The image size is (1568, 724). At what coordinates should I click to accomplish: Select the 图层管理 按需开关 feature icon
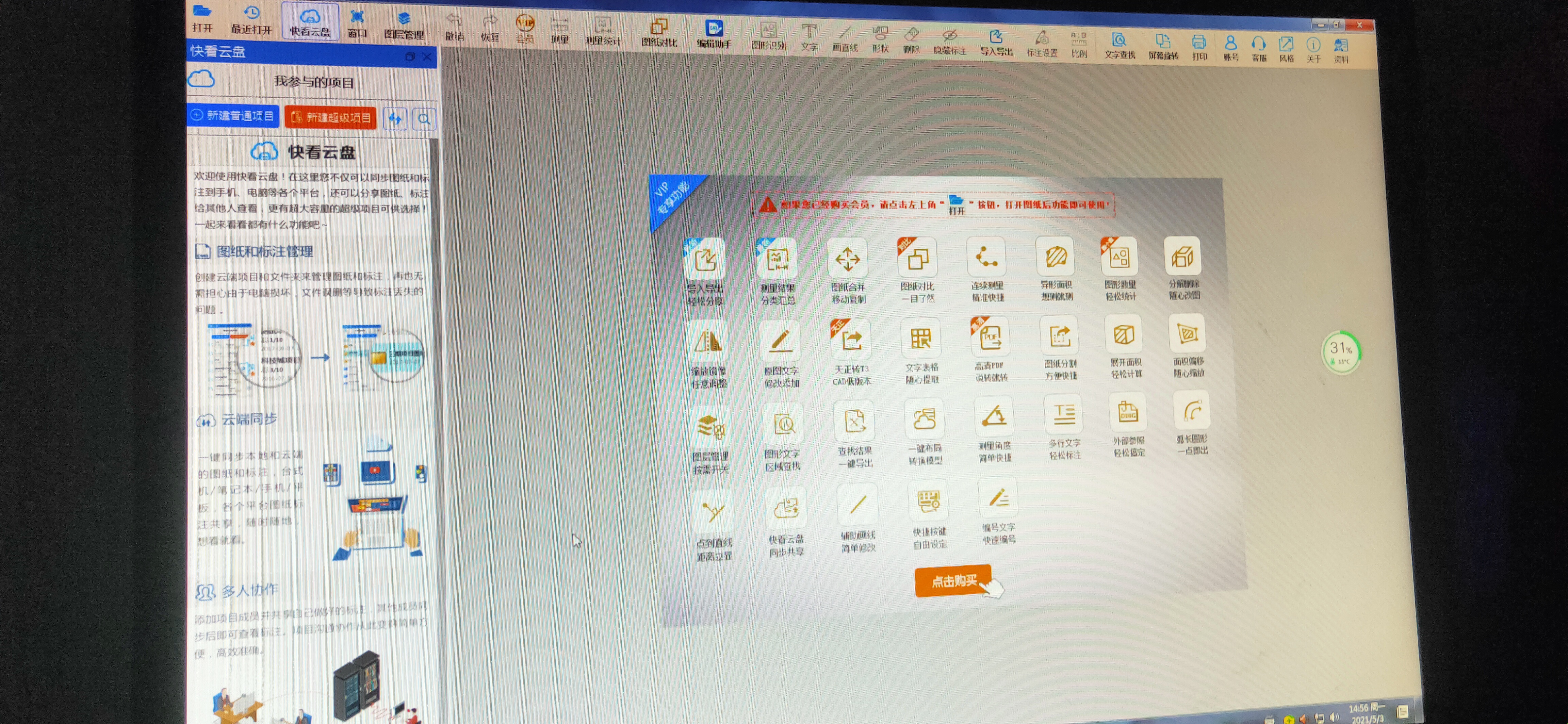(710, 427)
